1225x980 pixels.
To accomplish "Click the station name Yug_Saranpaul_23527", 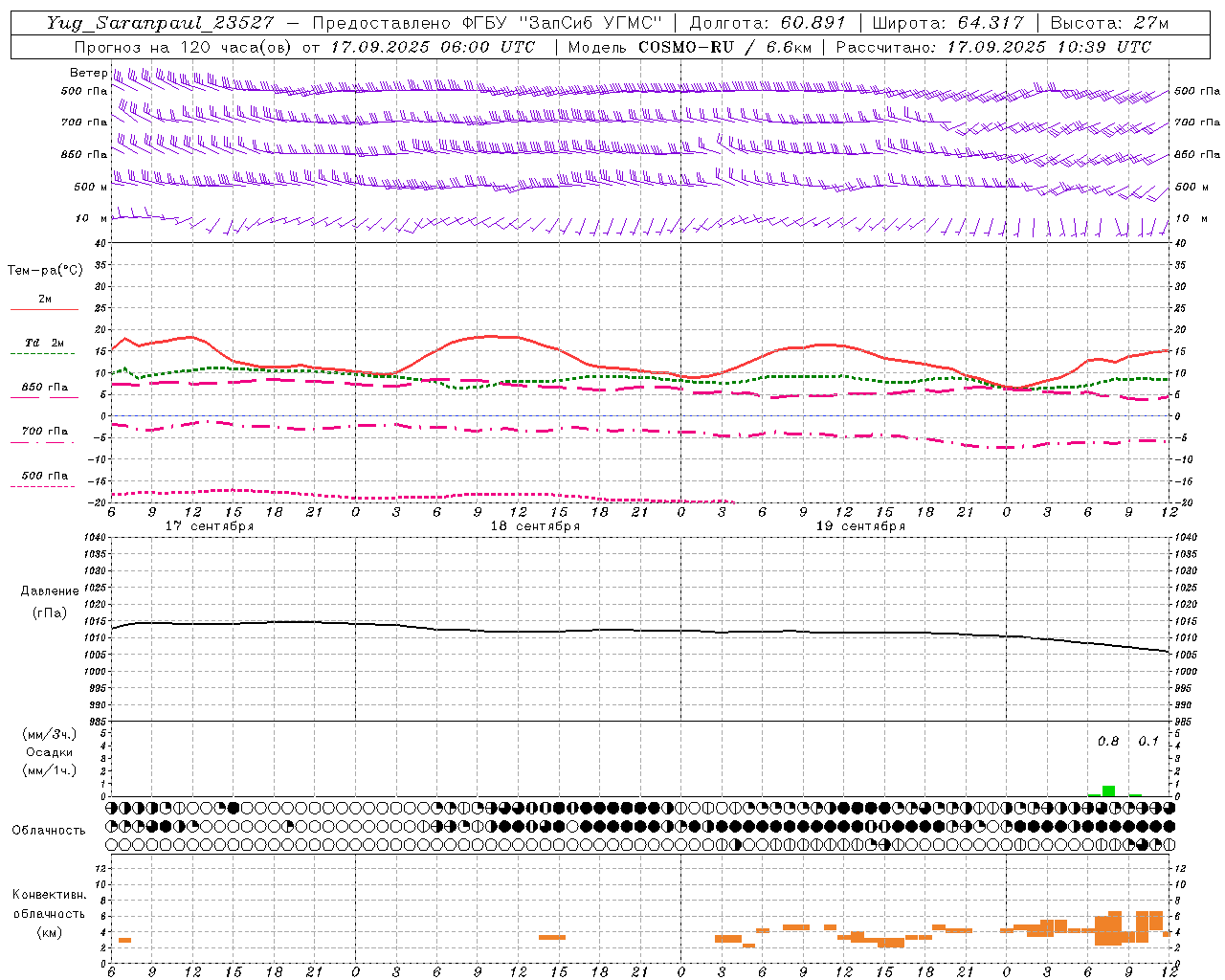I will click(159, 23).
